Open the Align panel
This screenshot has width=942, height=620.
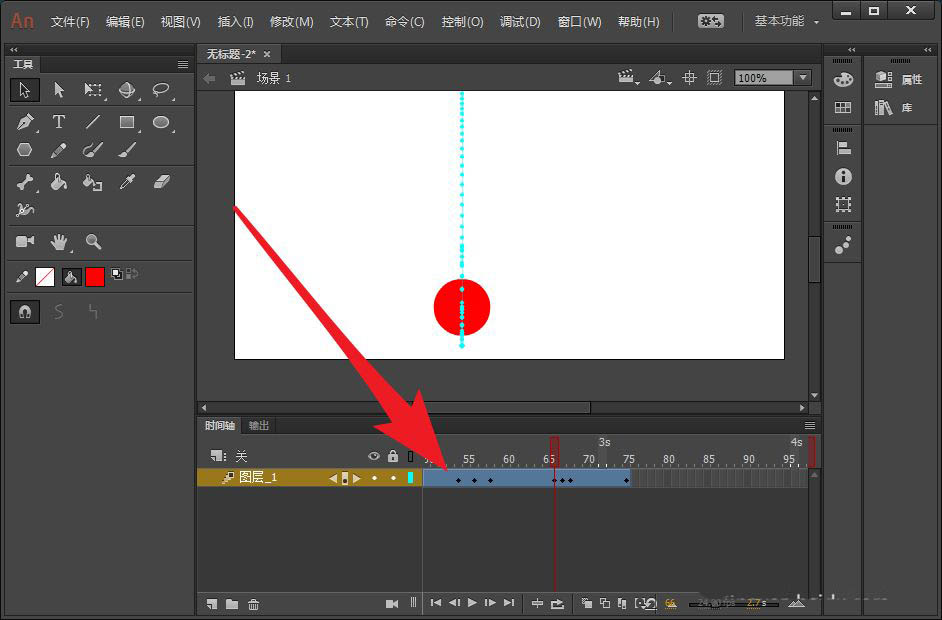(x=843, y=148)
